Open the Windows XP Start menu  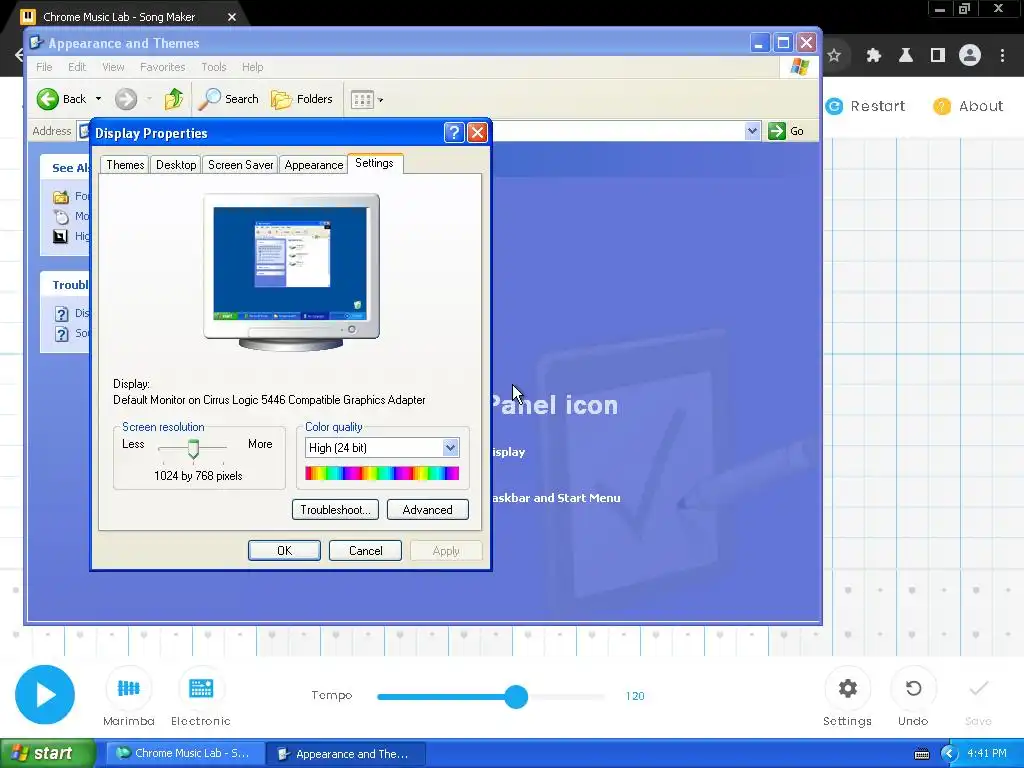pos(48,753)
